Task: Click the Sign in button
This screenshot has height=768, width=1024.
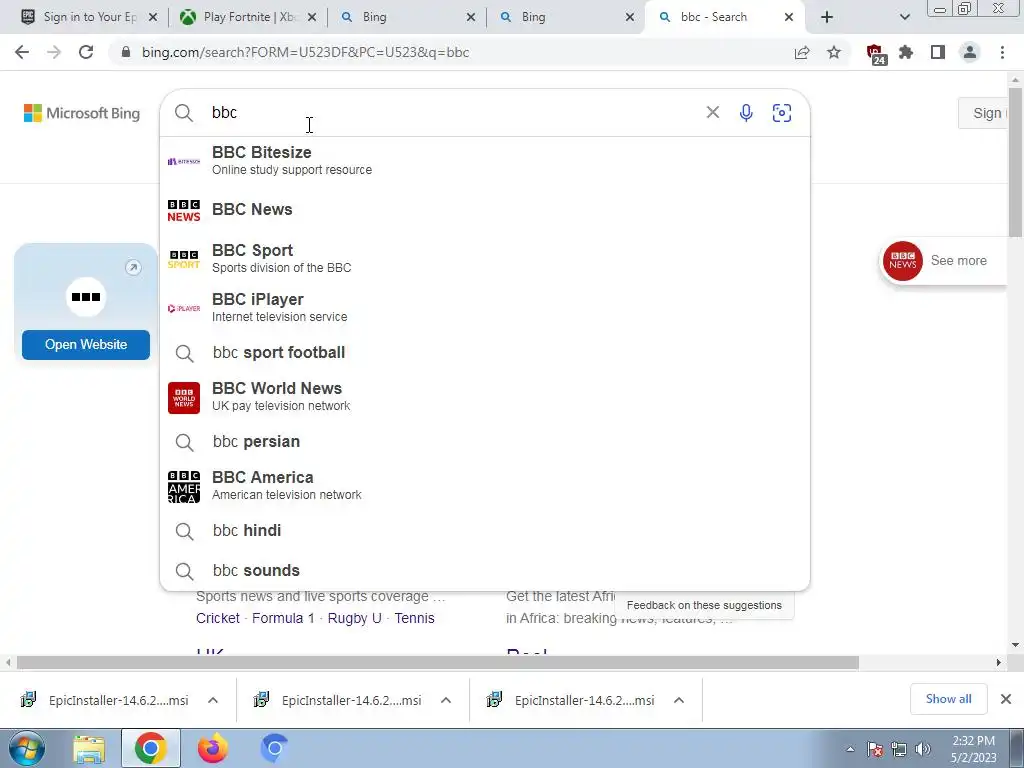Action: click(984, 113)
